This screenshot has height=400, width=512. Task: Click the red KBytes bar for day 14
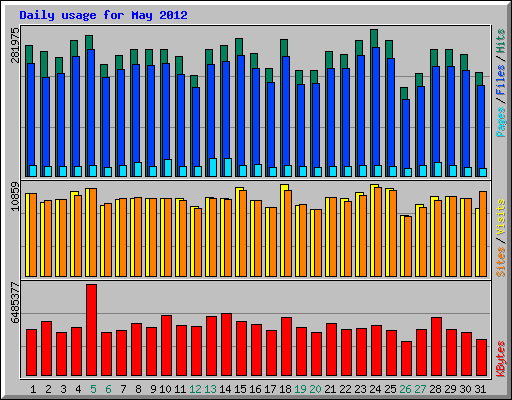226,344
